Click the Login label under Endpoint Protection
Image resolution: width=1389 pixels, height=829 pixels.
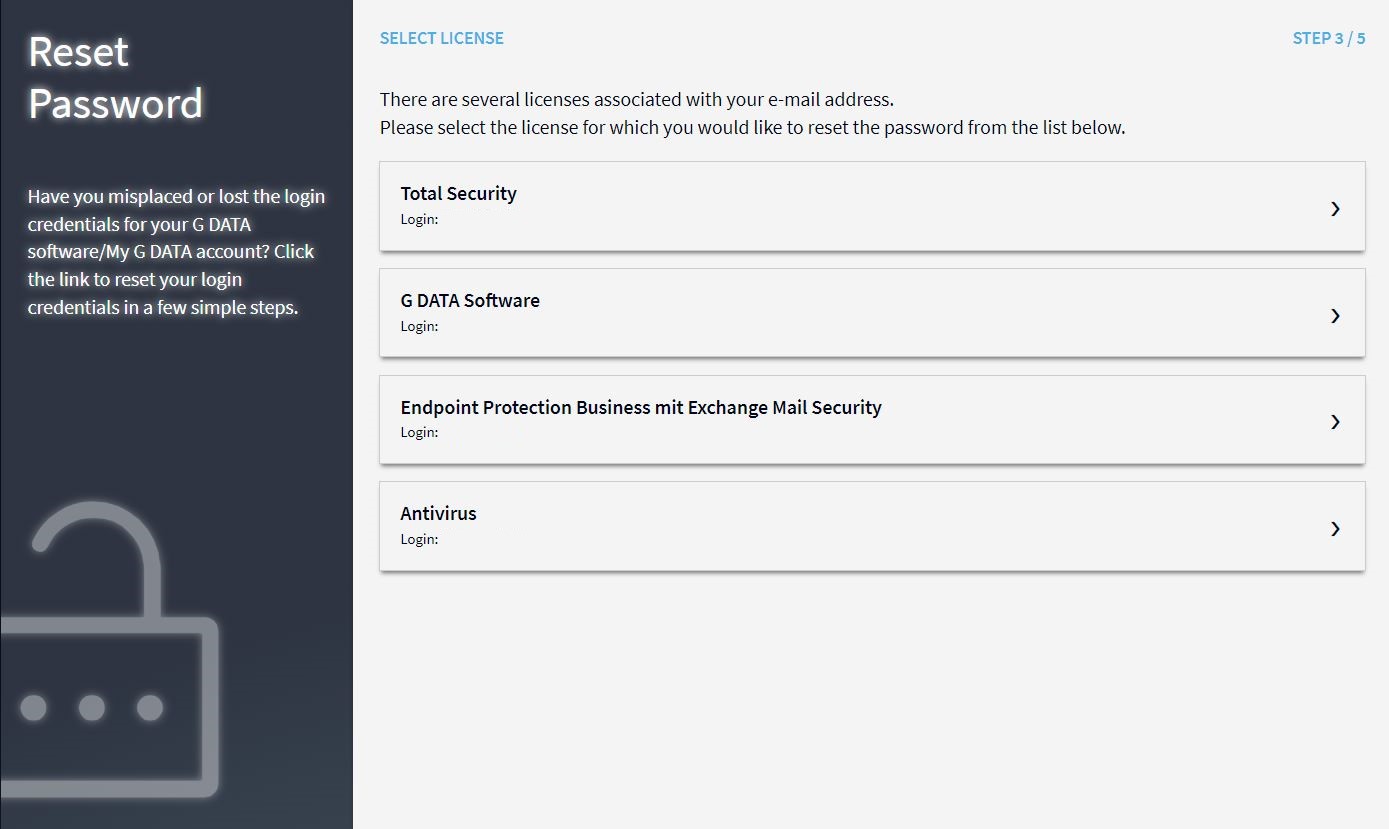(x=419, y=432)
